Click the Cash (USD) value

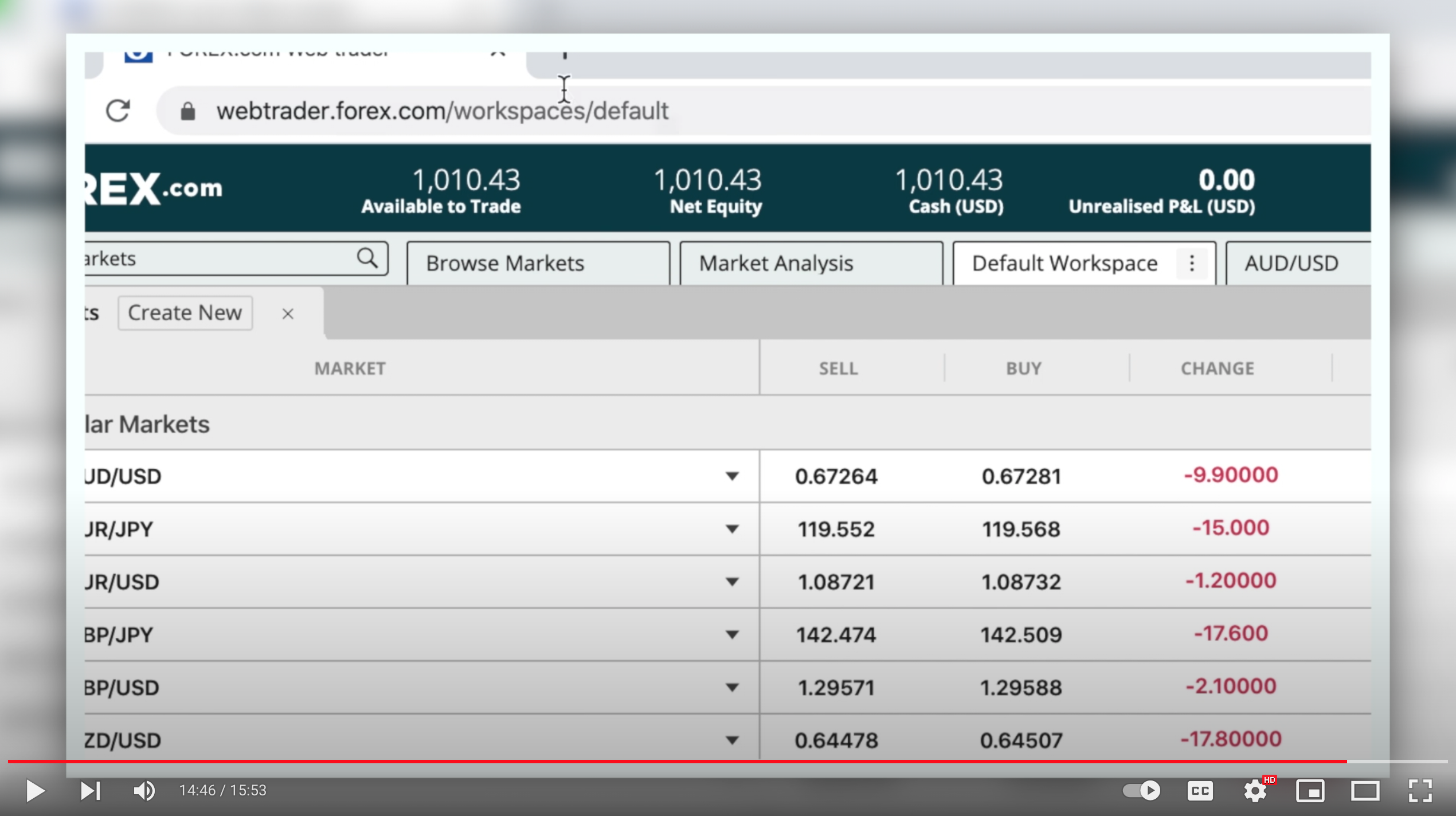949,180
